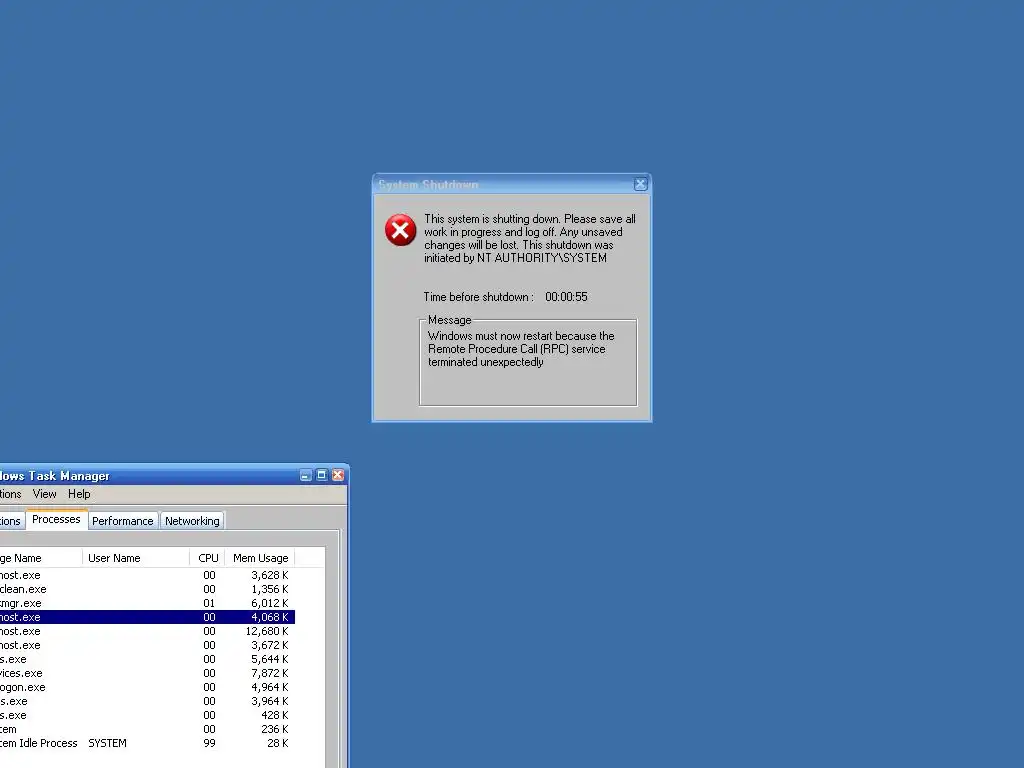Select the process using 4,964 K memory

(x=147, y=687)
